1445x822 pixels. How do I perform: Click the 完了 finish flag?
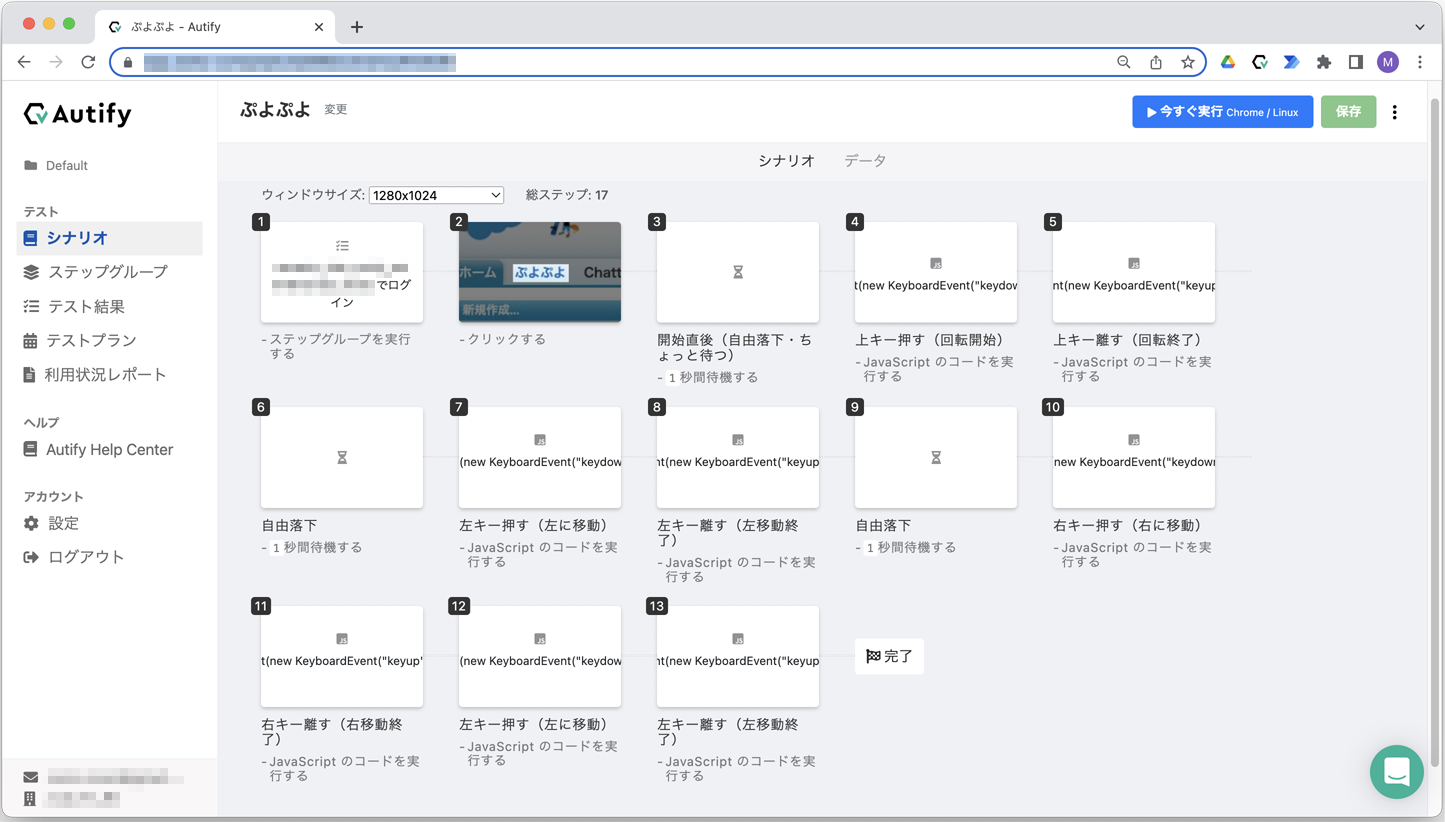[x=889, y=656]
